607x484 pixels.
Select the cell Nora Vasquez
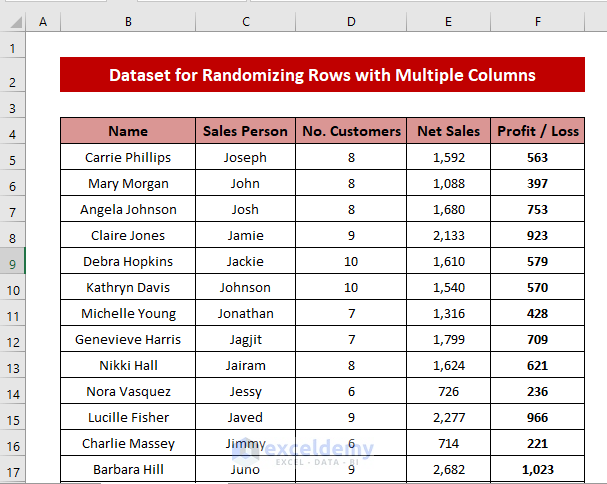(x=128, y=391)
